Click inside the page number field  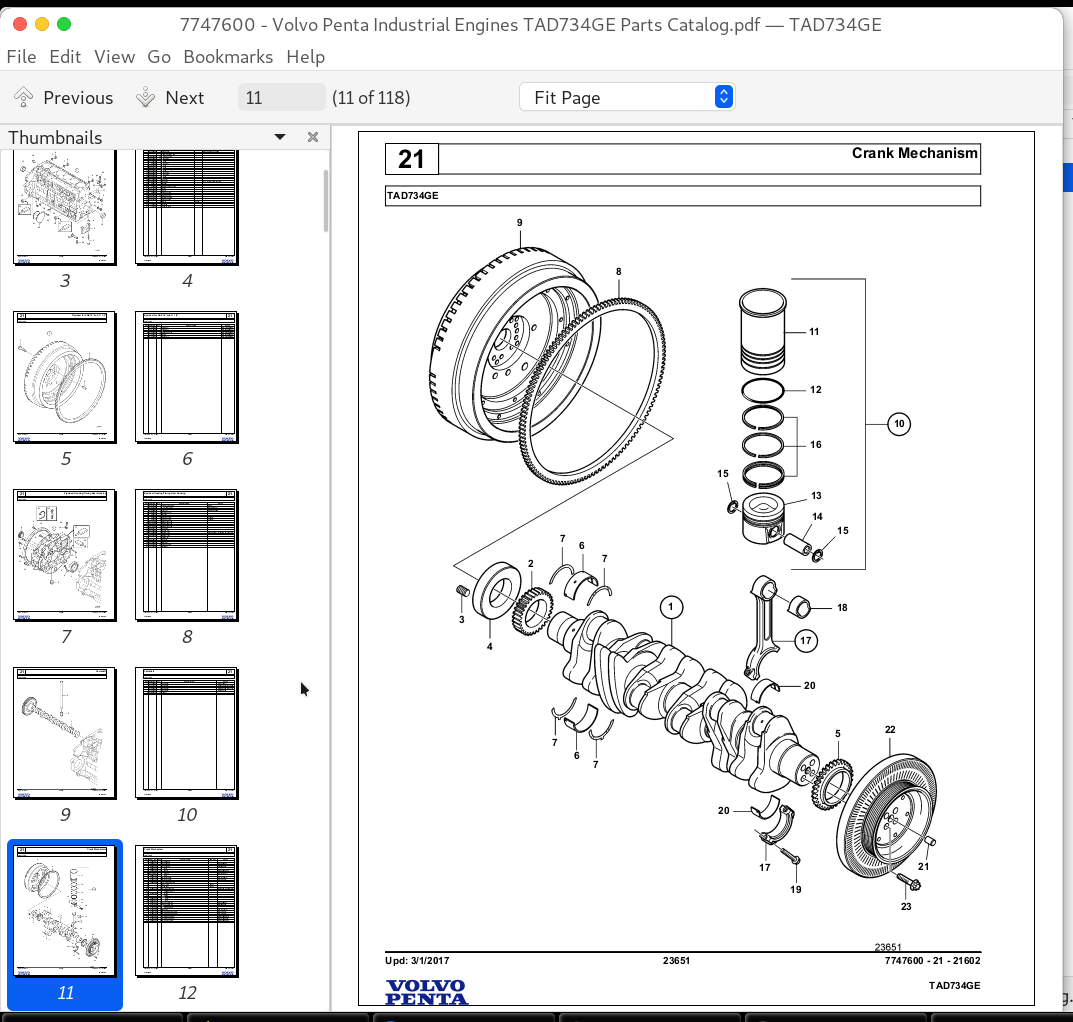[x=280, y=96]
